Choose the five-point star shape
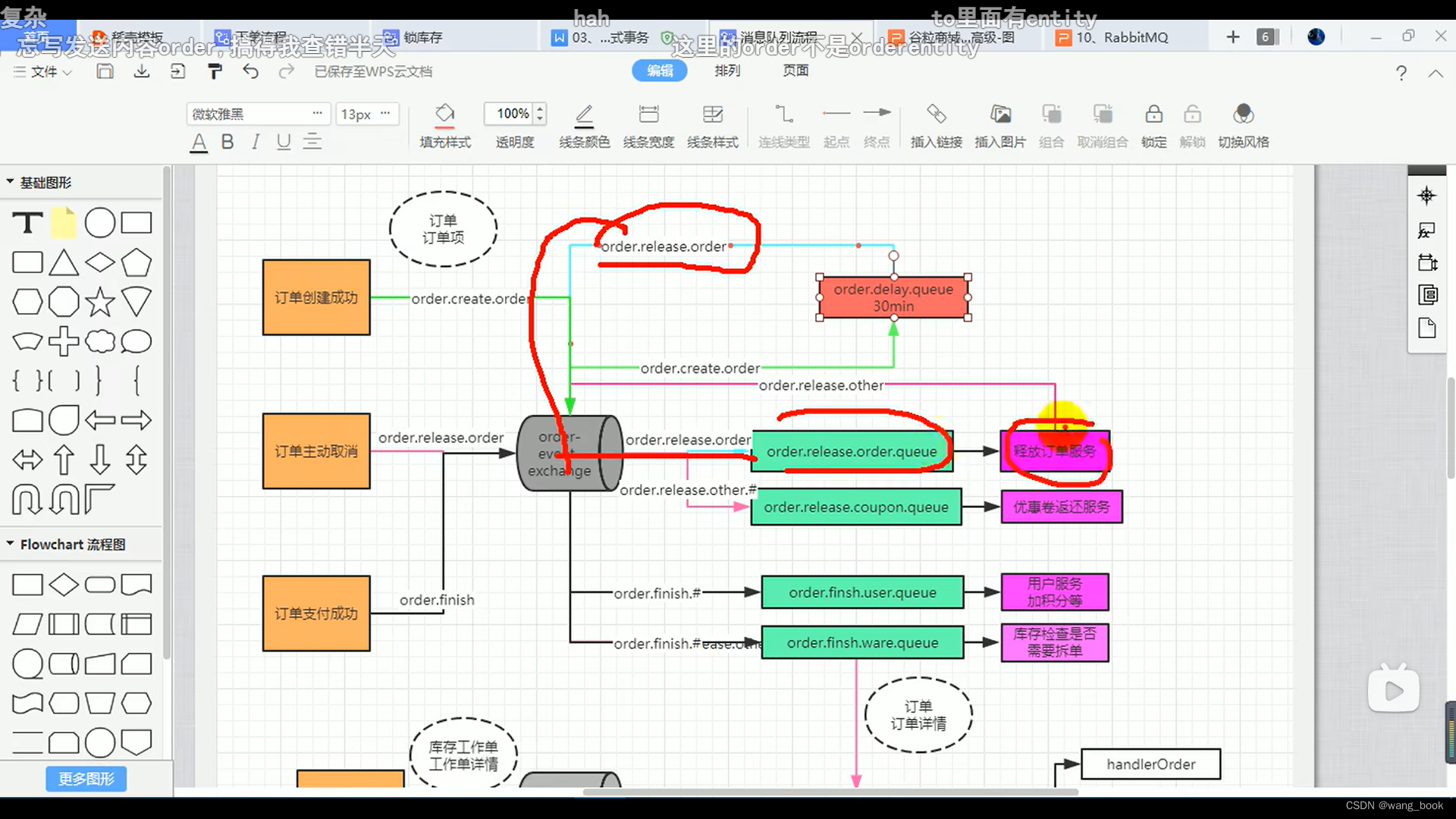Screen dimensions: 1456x819 (100, 302)
